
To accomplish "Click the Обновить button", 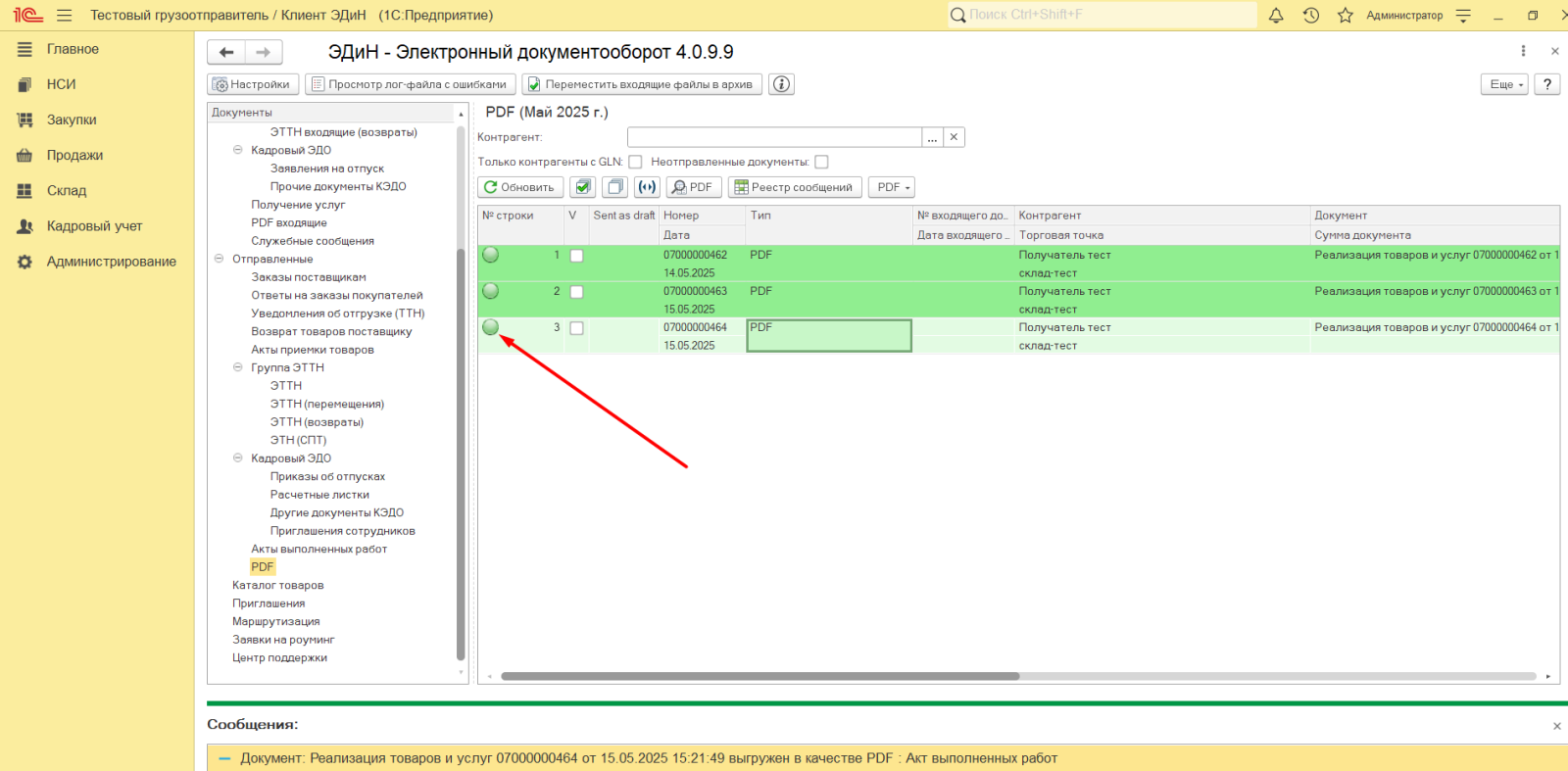I will (520, 187).
